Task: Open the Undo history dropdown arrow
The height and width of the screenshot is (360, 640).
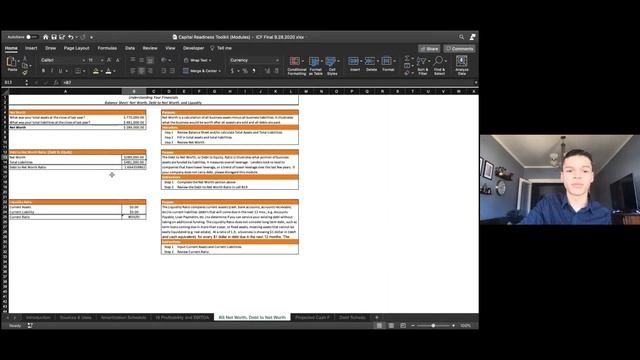Action: 76,37
